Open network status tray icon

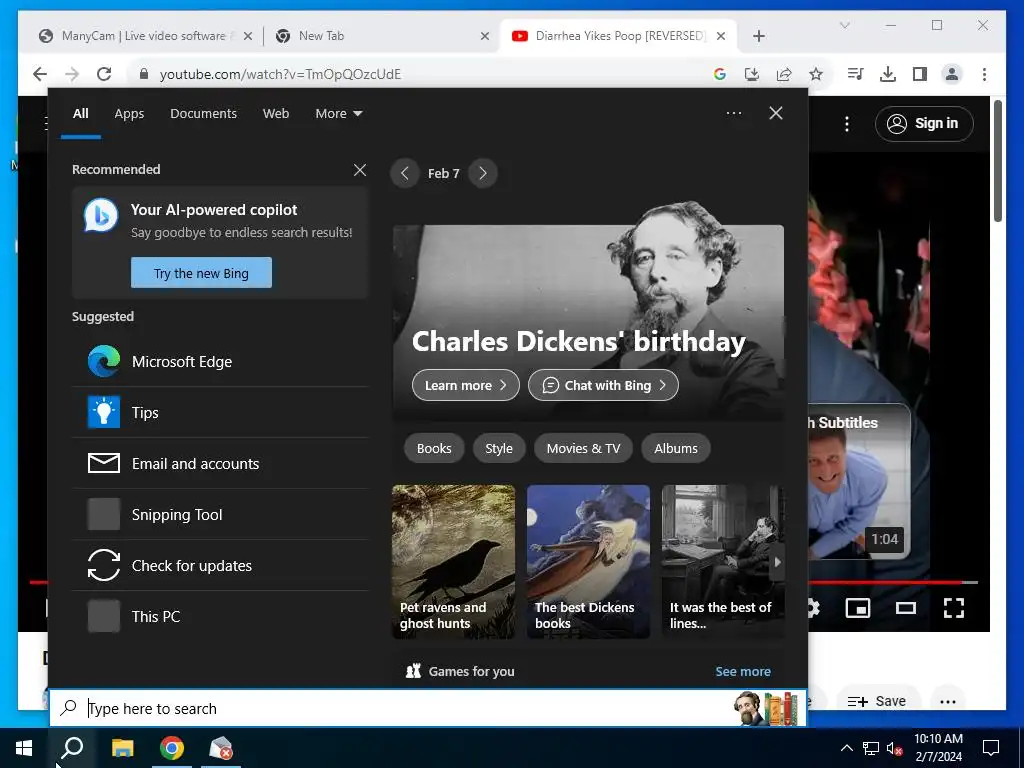pyautogui.click(x=871, y=748)
